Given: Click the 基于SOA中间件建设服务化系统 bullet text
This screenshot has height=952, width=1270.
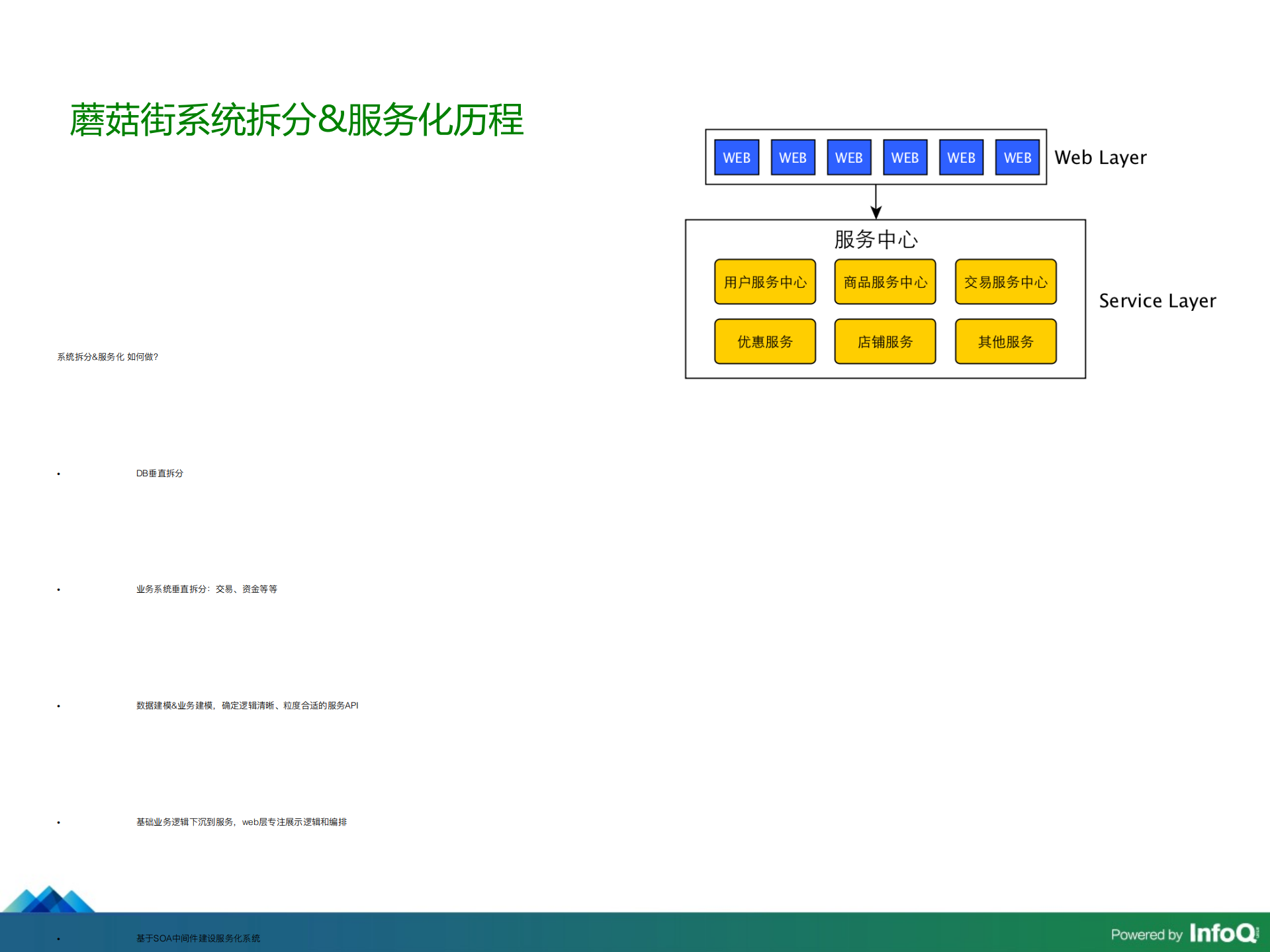Looking at the screenshot, I should click(x=197, y=937).
